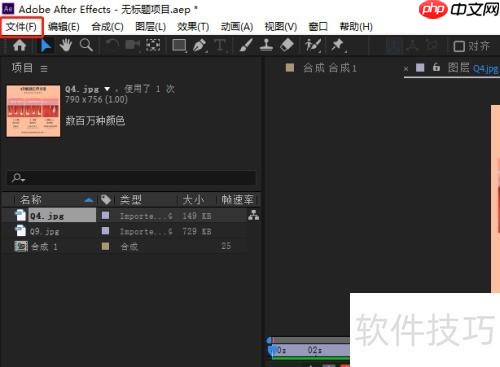Open the 编辑(E) menu
This screenshot has height=367, width=500.
click(64, 27)
